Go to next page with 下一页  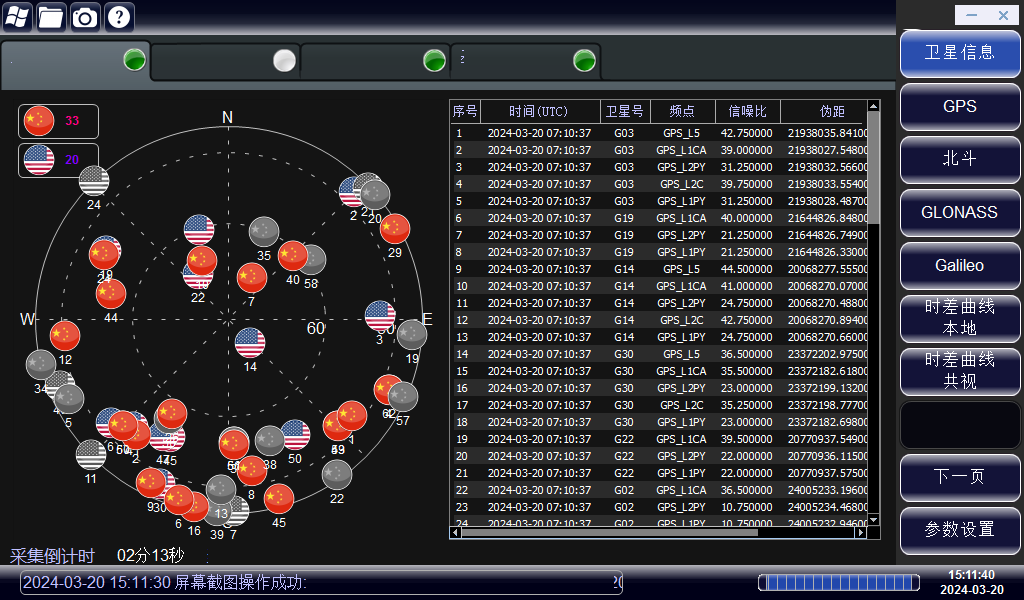960,477
